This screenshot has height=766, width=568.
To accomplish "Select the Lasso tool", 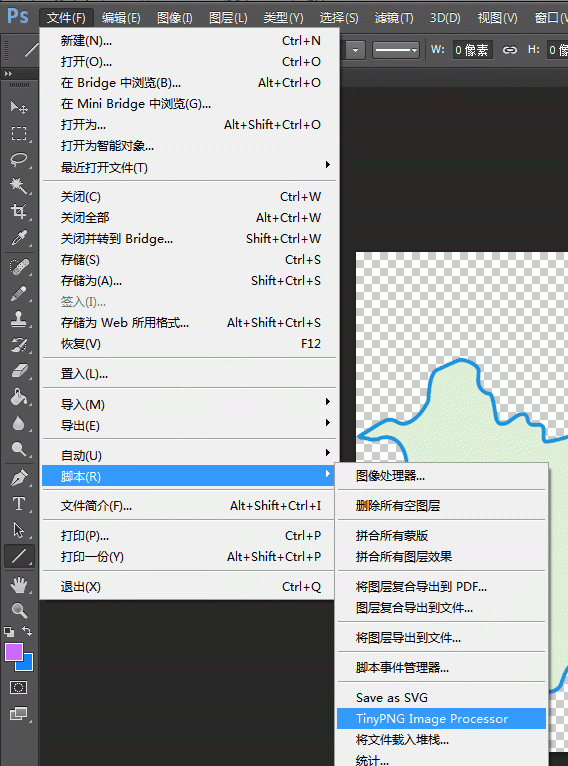I will click(x=19, y=159).
